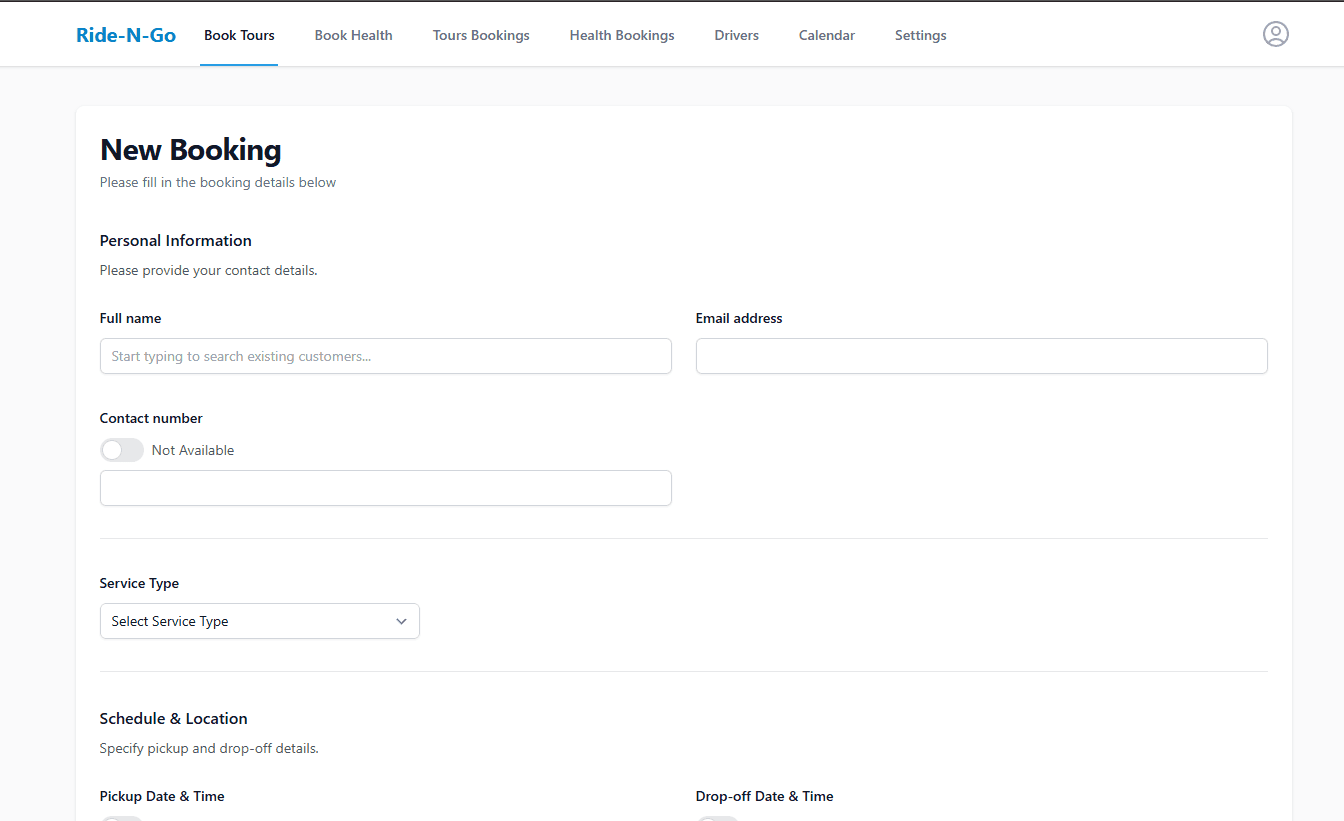This screenshot has width=1344, height=821.
Task: Click the Drop-off Date & Time label
Action: (765, 796)
